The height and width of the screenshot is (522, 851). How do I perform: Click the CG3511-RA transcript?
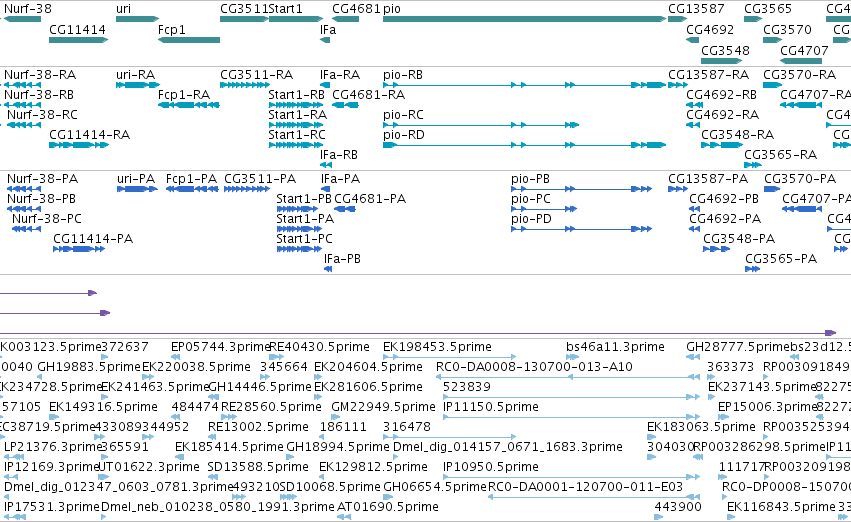[245, 85]
